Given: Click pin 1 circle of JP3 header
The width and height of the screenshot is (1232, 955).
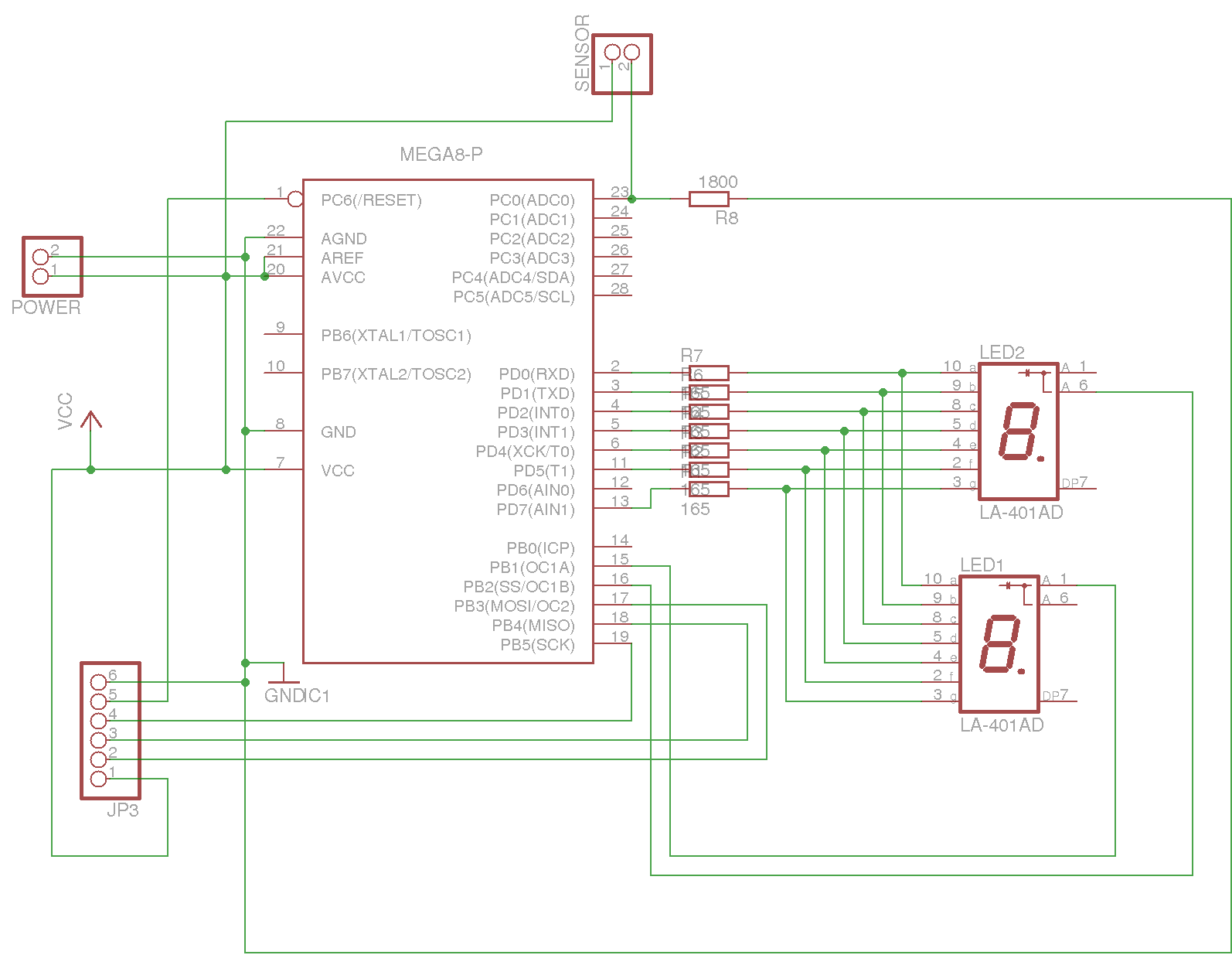Looking at the screenshot, I should click(x=98, y=779).
